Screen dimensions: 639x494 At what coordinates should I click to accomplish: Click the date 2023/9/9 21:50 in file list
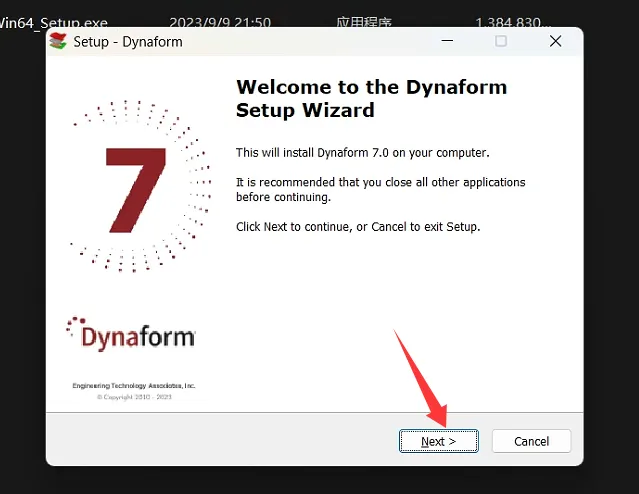tap(220, 22)
